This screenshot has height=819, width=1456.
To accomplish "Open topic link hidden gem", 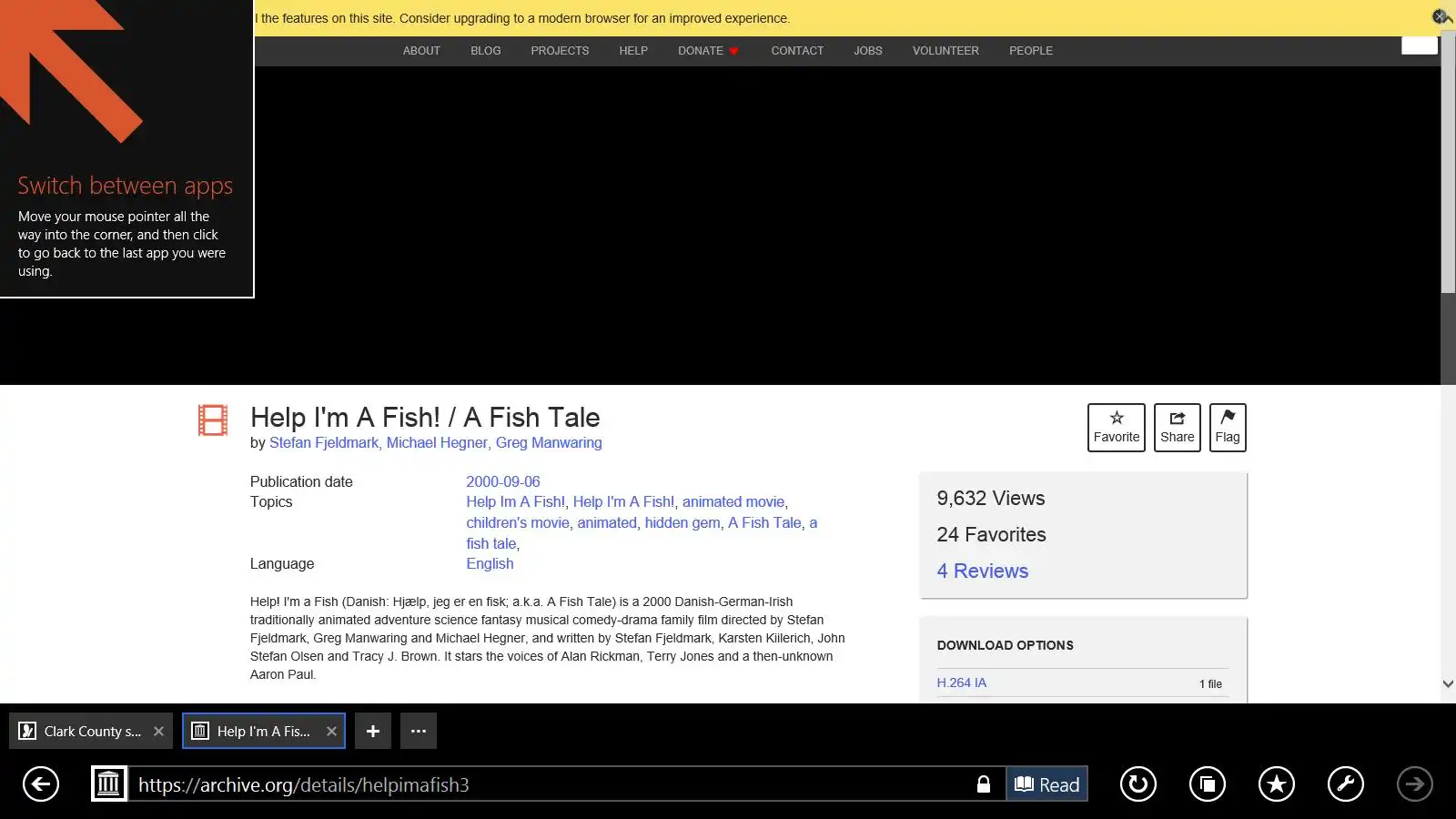I will [x=682, y=522].
